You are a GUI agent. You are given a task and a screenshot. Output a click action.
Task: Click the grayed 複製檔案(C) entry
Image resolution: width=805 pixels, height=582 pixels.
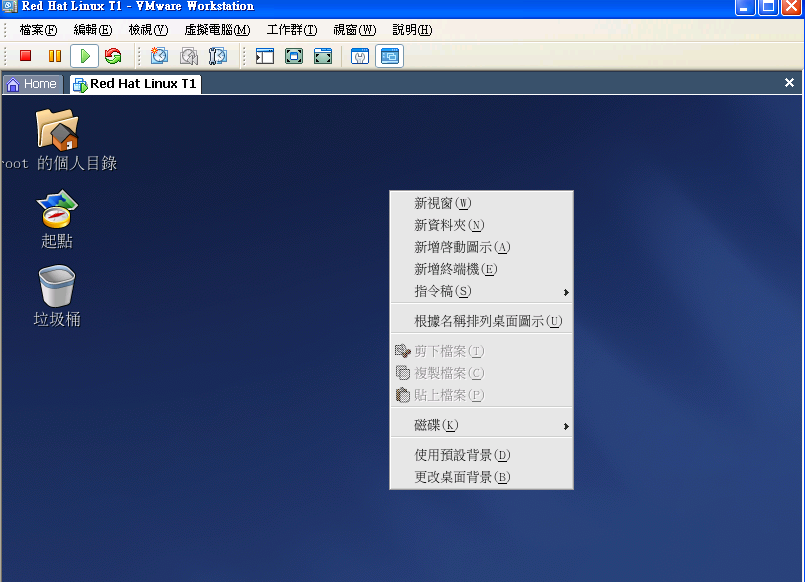(482, 374)
